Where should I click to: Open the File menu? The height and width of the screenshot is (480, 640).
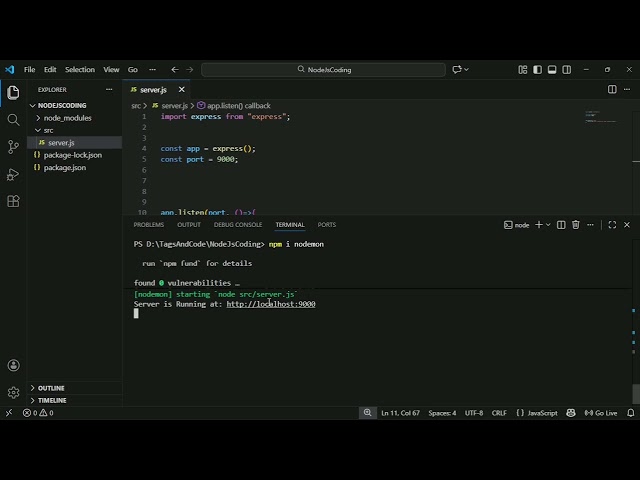(29, 70)
